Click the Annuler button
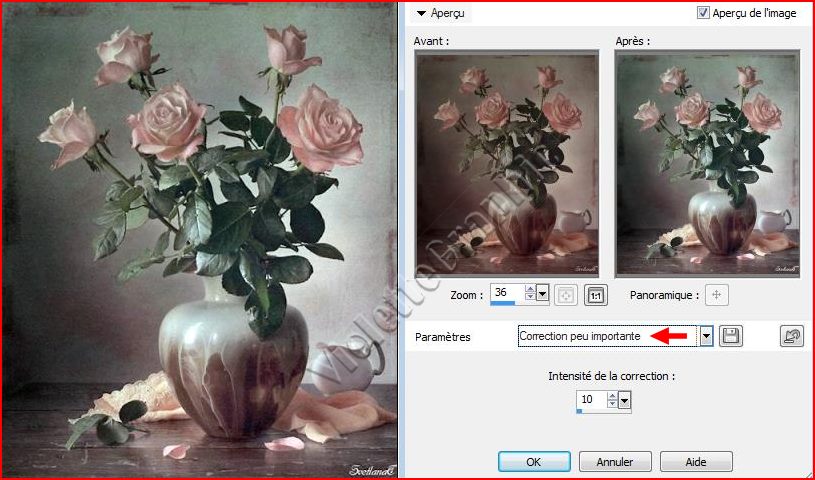The image size is (815, 480). point(615,462)
